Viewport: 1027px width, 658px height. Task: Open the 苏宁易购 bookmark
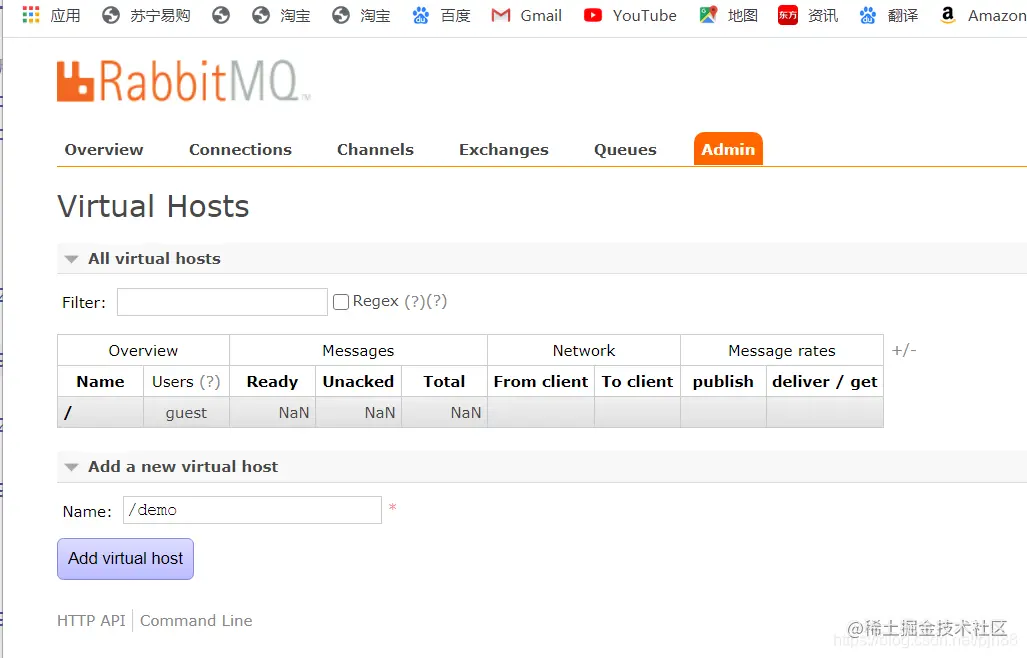click(x=146, y=15)
